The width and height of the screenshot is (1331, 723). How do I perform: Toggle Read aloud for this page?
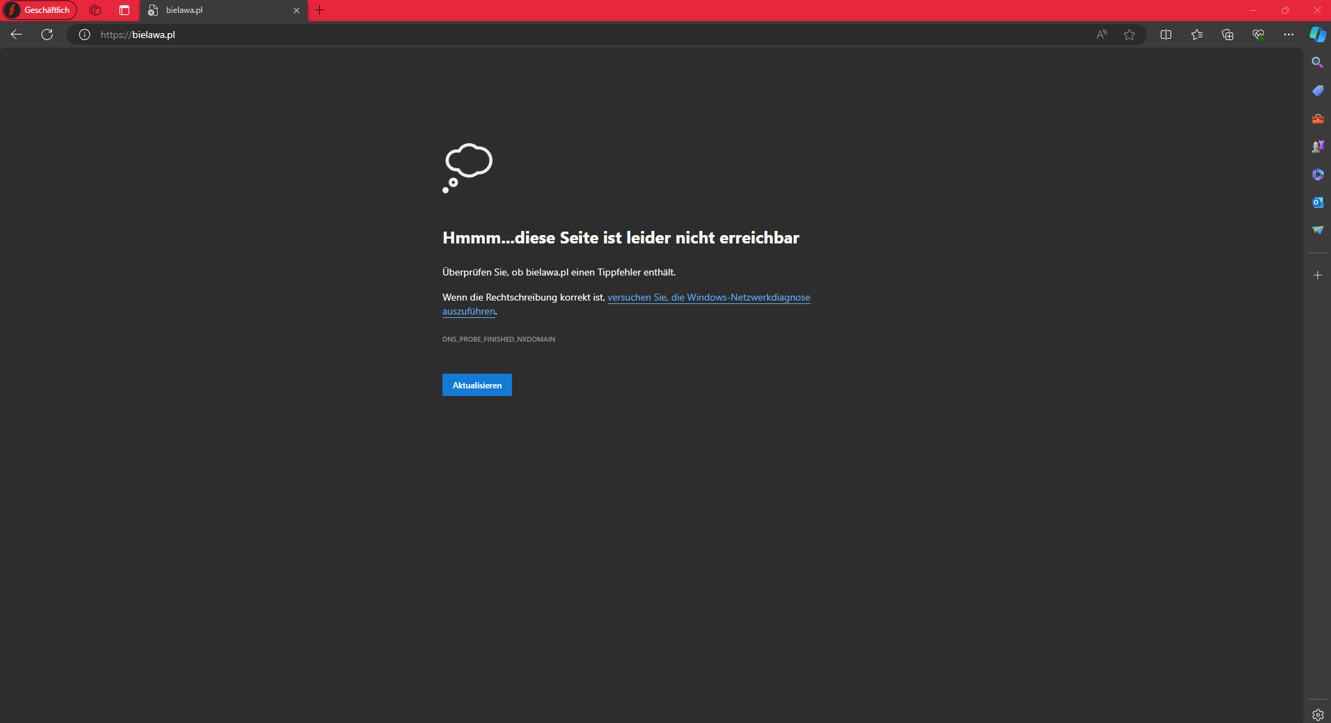1101,35
